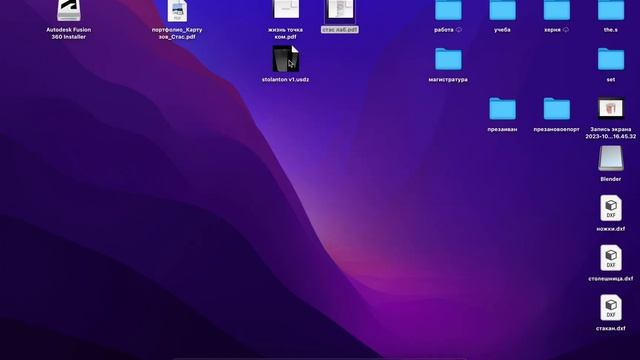Select the stolanton v1.usdz 3D model file
640x360 pixels.
[x=286, y=59]
